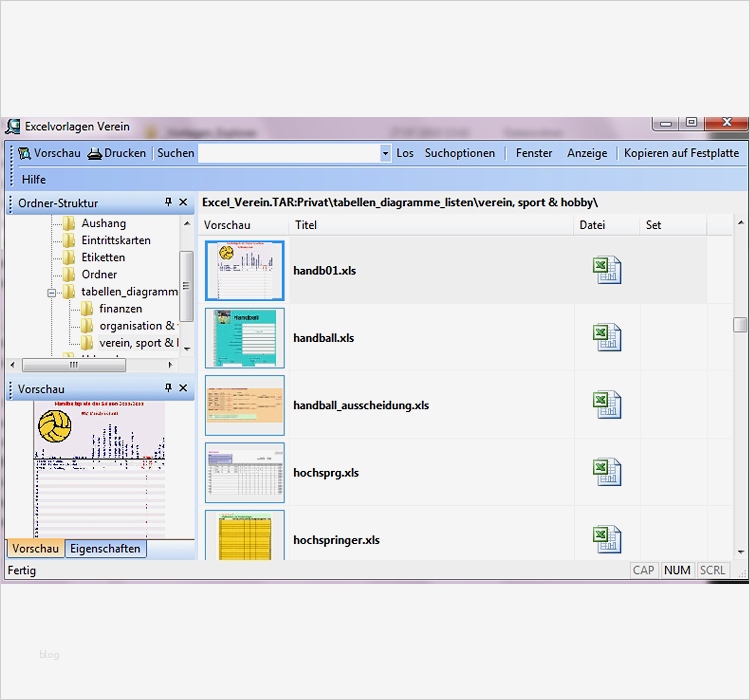Select the Eintrittskarten folder

tap(116, 240)
